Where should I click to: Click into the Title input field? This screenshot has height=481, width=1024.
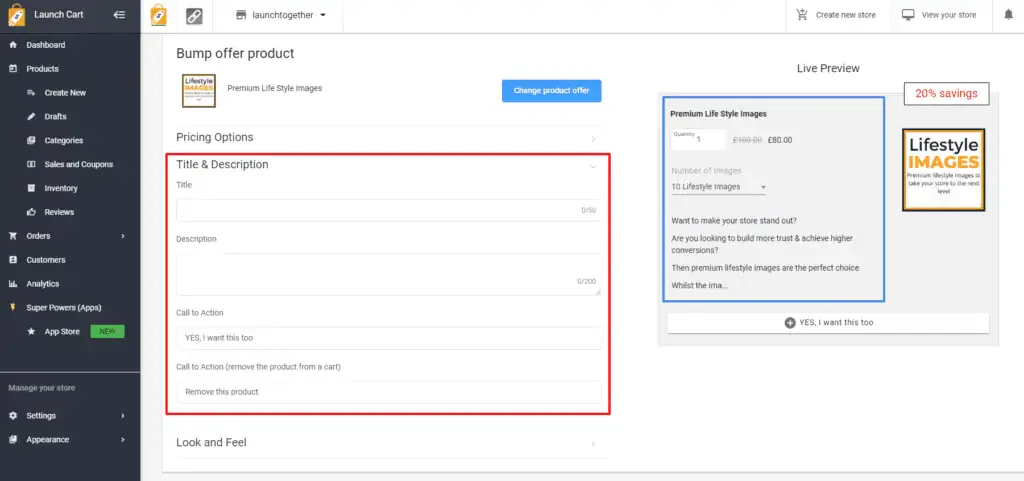389,210
